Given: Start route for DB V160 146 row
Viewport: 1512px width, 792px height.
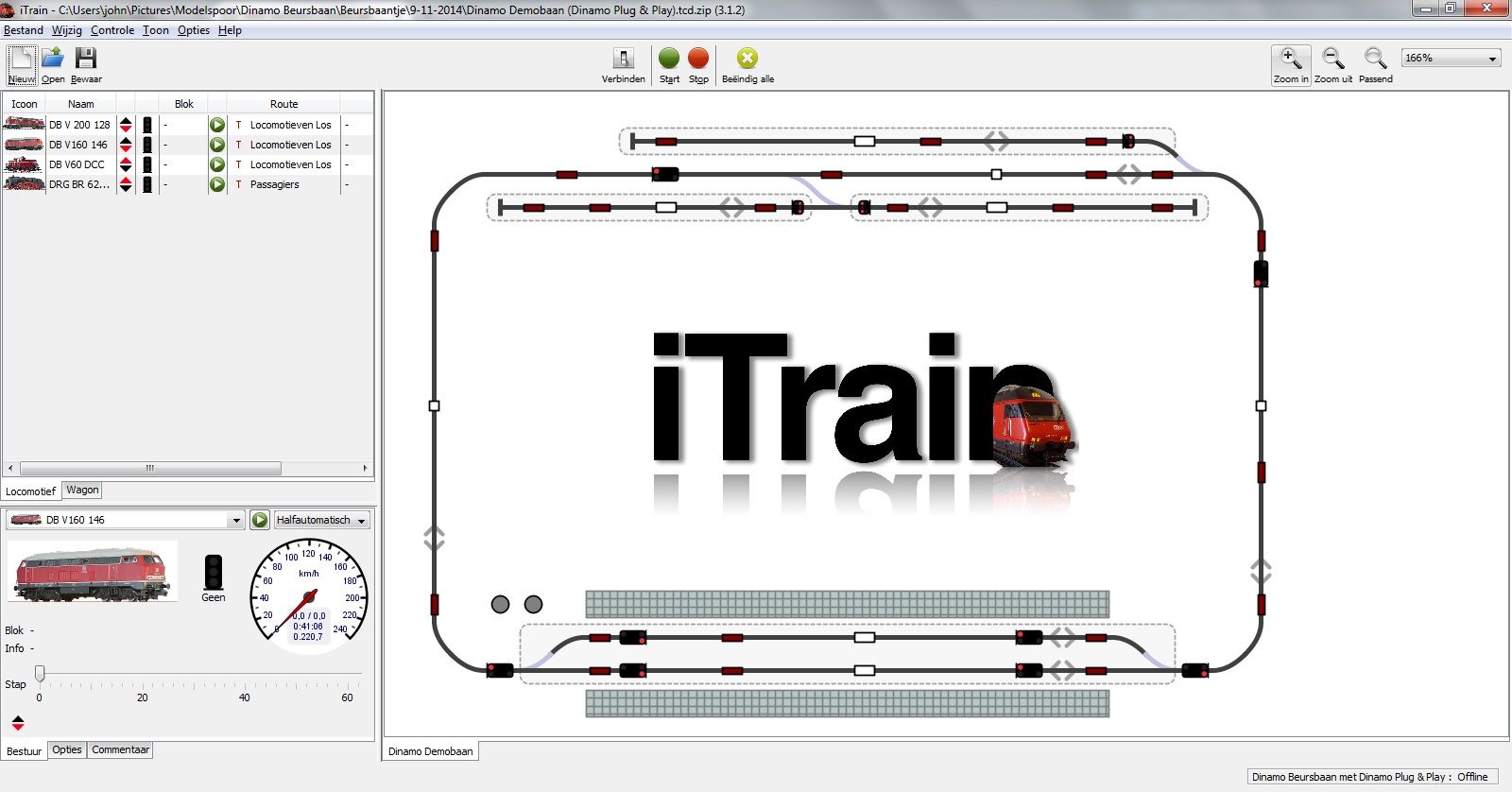Looking at the screenshot, I should (217, 145).
